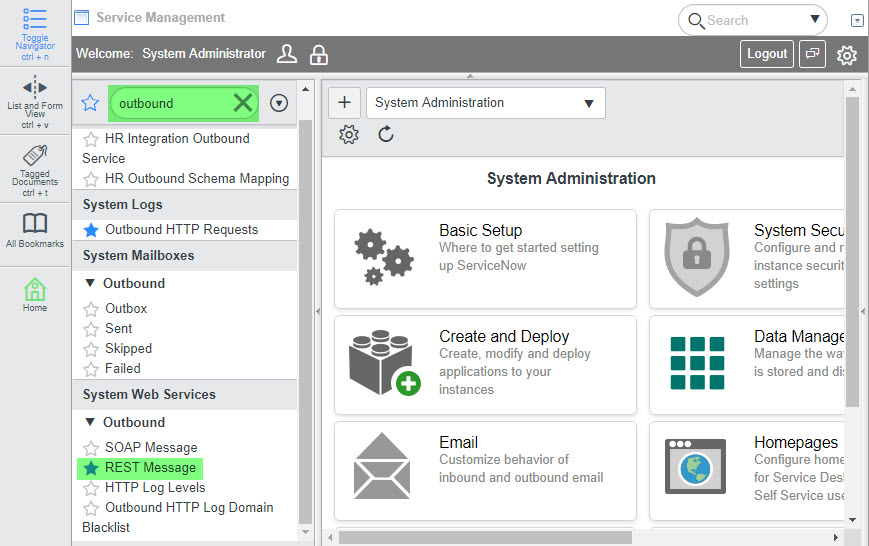This screenshot has width=869, height=546.
Task: Click the user profile icon
Action: click(287, 54)
